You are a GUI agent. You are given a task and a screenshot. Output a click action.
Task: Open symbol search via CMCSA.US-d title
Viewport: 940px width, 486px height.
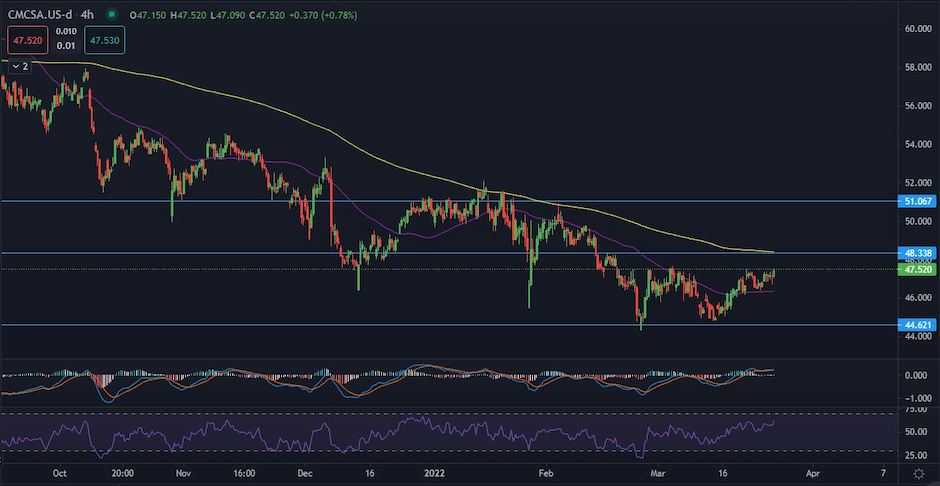coord(41,15)
